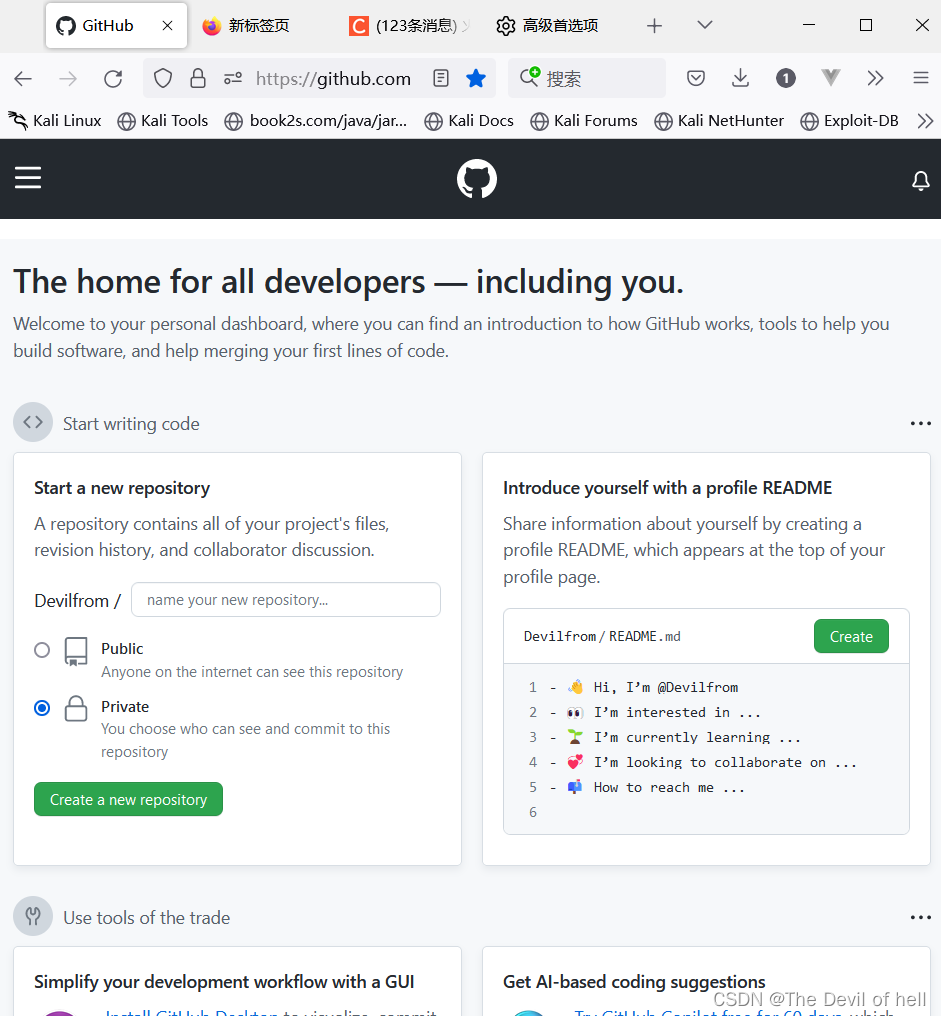Click the repository name input field
Screen dimensions: 941x1016
click(x=285, y=599)
